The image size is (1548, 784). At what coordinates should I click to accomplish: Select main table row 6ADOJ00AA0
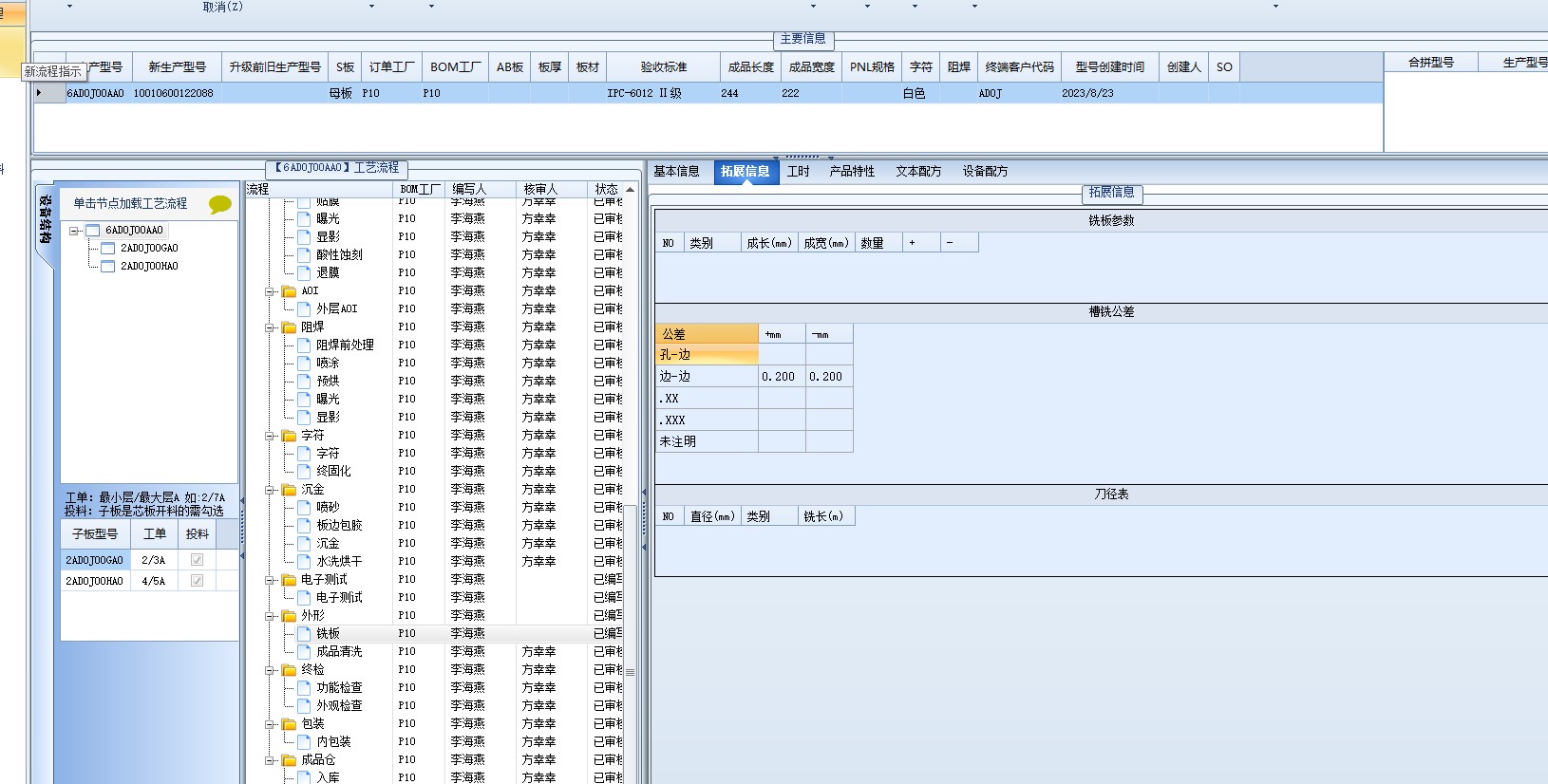(x=708, y=94)
